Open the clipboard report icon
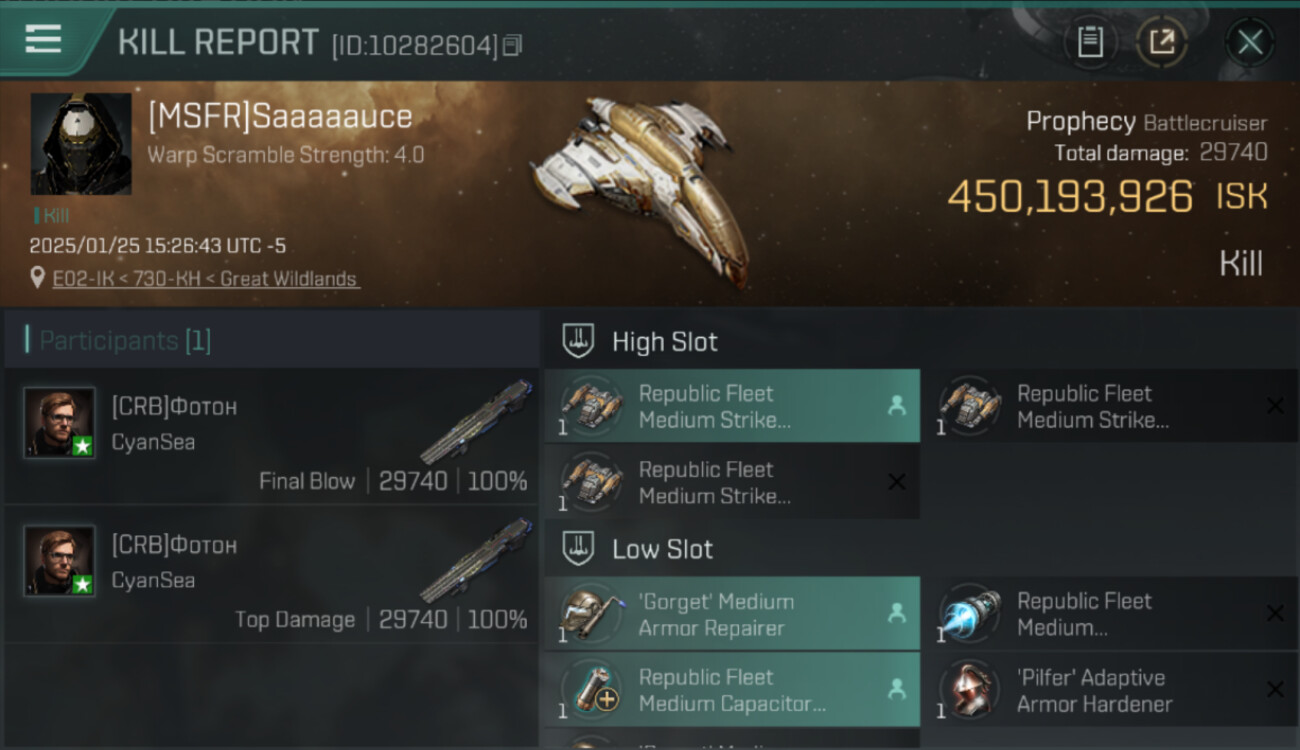The width and height of the screenshot is (1300, 750). coord(1090,42)
